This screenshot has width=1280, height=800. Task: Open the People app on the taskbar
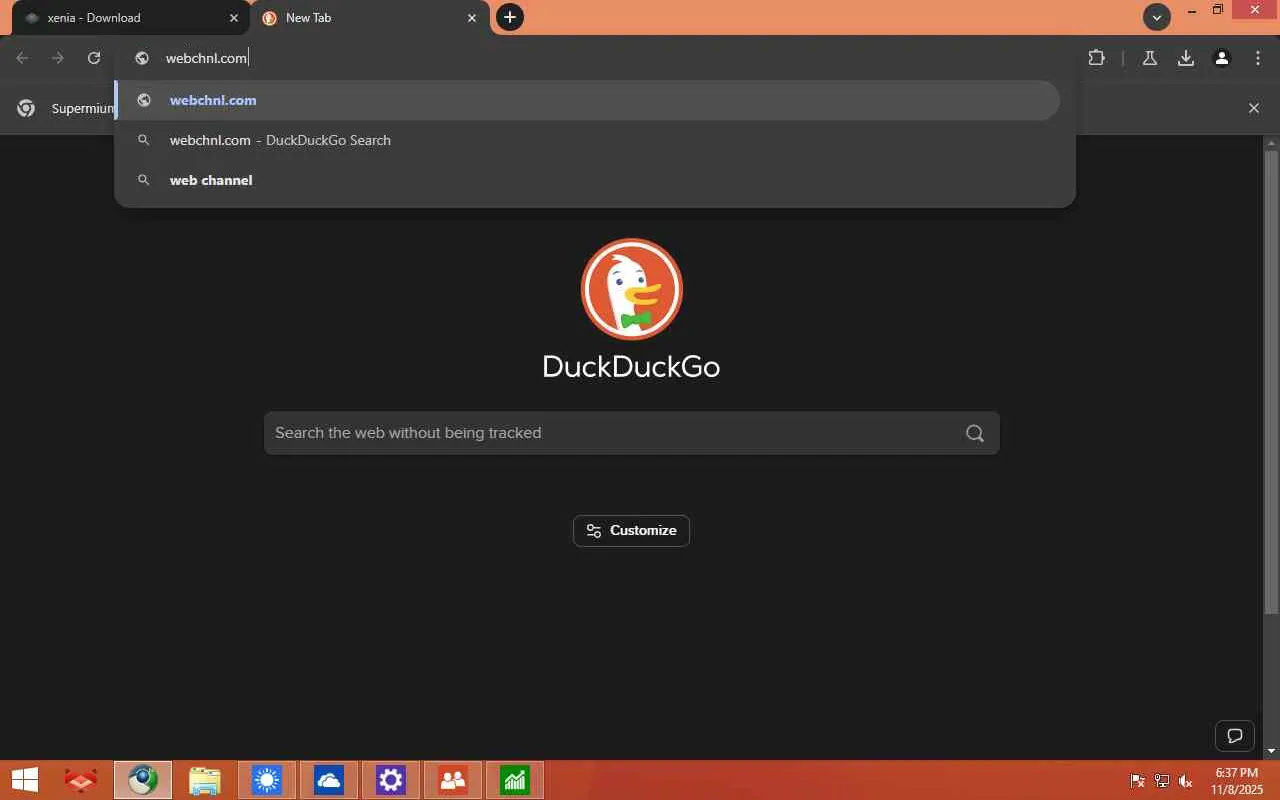[453, 780]
